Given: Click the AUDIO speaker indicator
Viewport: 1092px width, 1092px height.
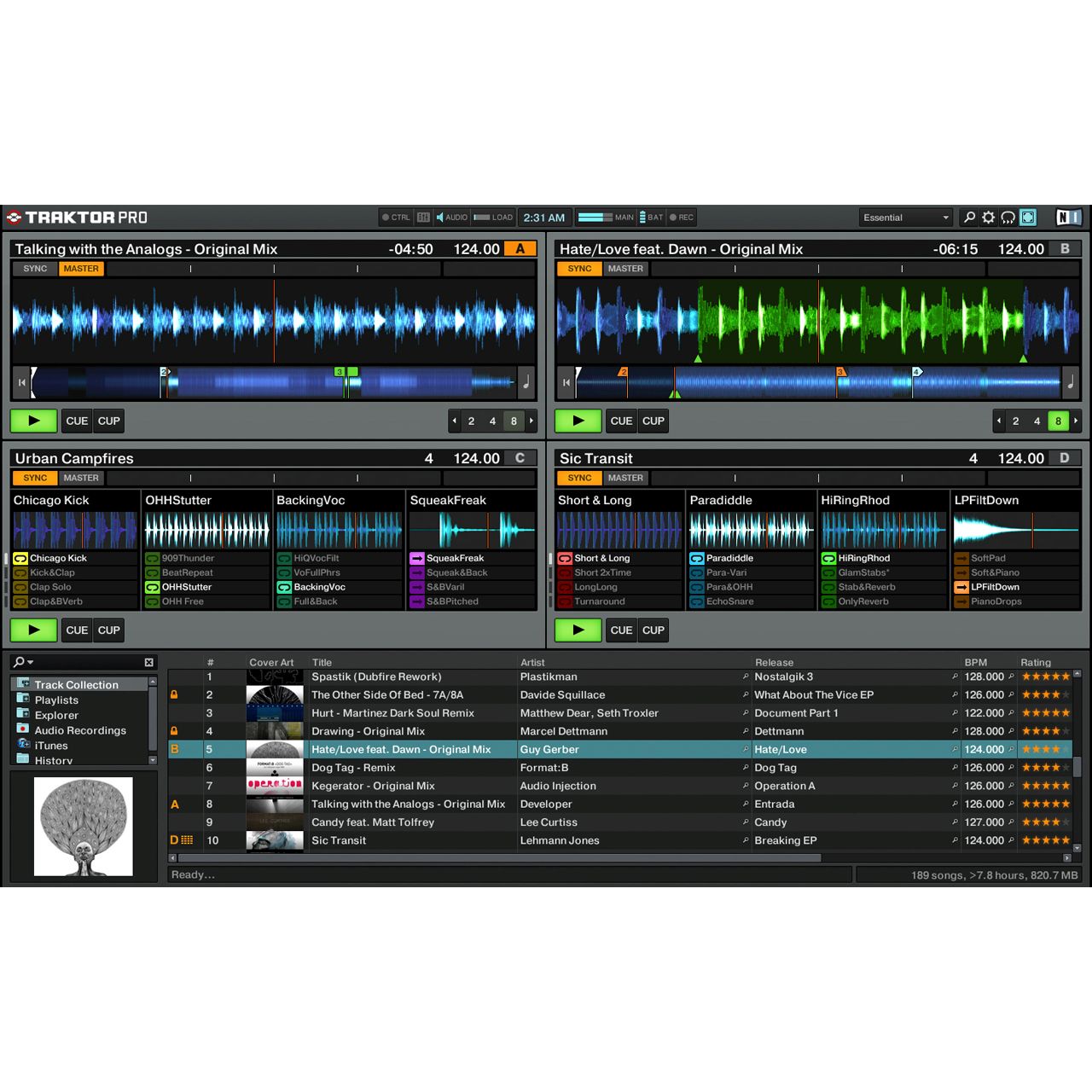Looking at the screenshot, I should 451,218.
